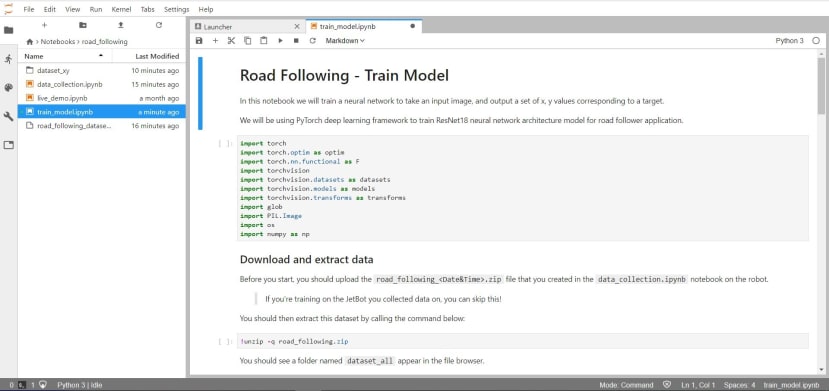The width and height of the screenshot is (829, 391).
Task: Click the kernel status circle indicator
Action: [x=816, y=41]
